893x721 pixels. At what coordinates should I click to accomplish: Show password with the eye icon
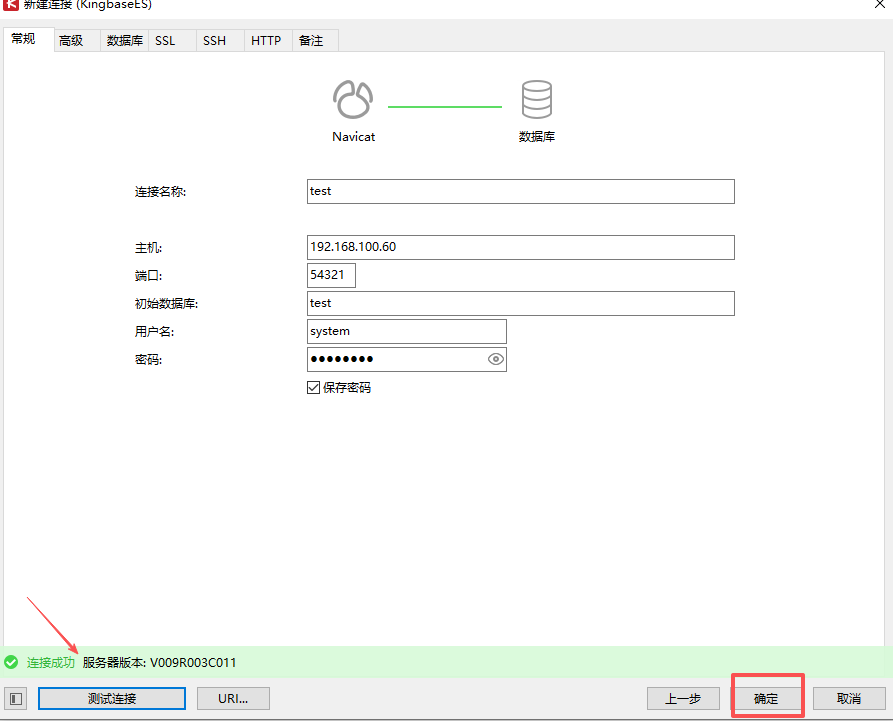tap(496, 359)
